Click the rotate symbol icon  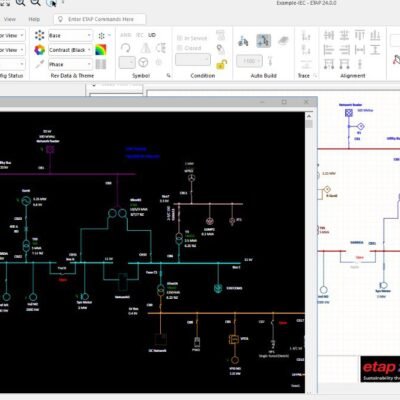click(126, 48)
